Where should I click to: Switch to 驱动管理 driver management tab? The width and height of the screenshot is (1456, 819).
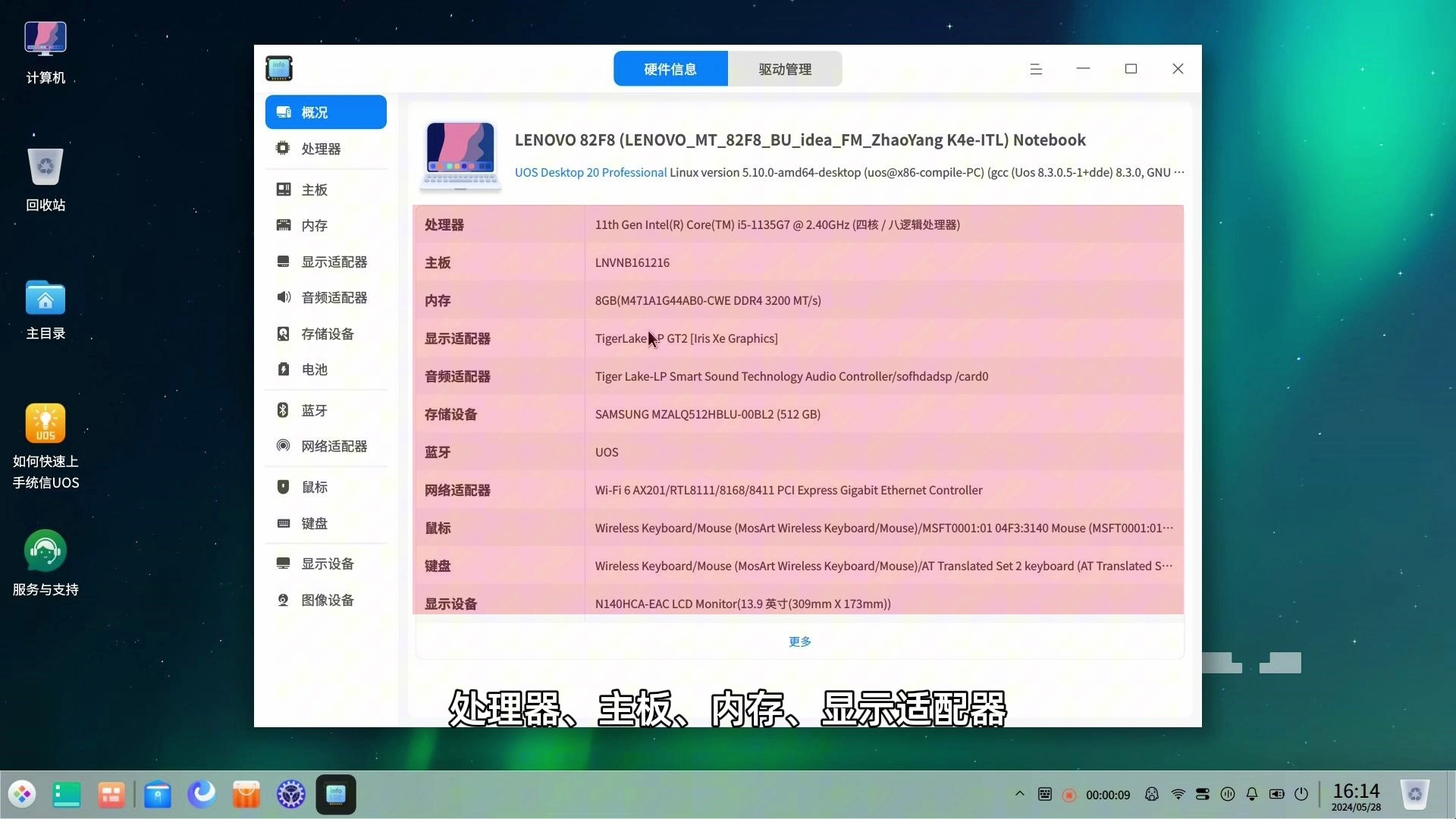[785, 69]
